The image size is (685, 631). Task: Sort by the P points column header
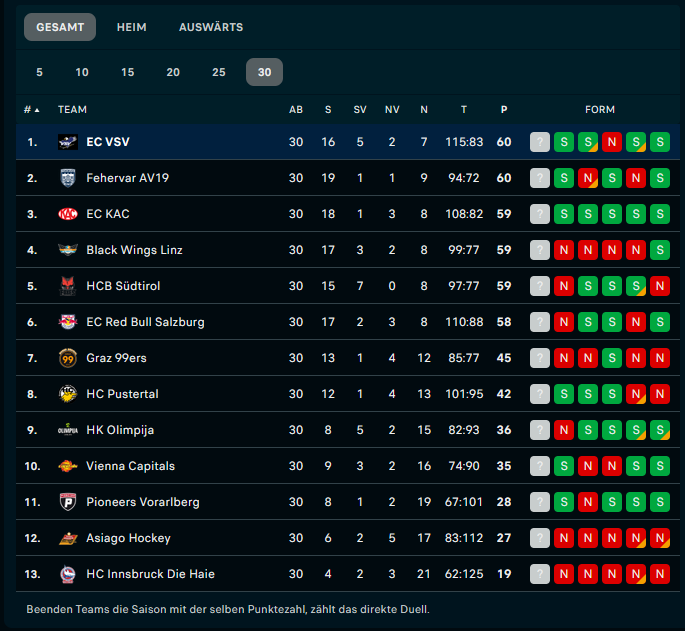coord(504,109)
